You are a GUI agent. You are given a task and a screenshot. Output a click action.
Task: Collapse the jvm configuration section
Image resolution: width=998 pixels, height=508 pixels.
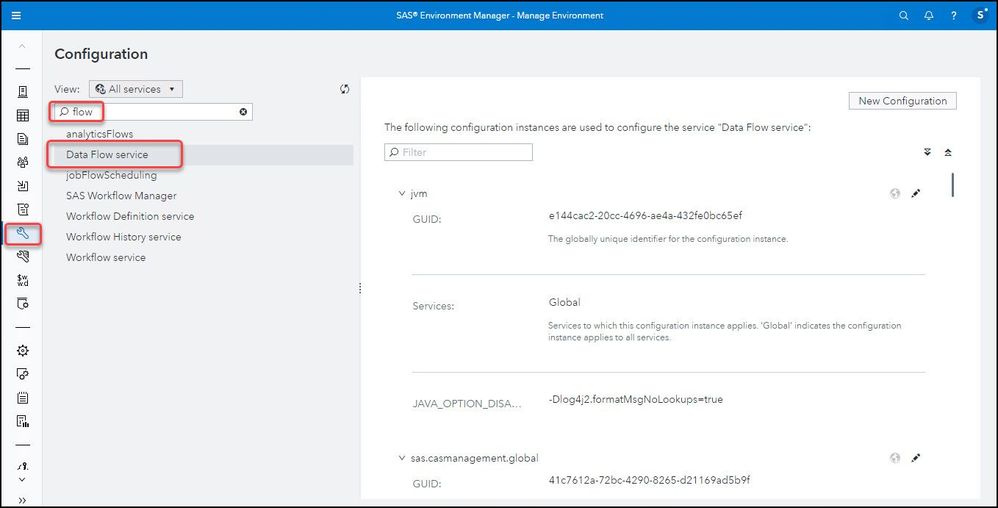[401, 193]
